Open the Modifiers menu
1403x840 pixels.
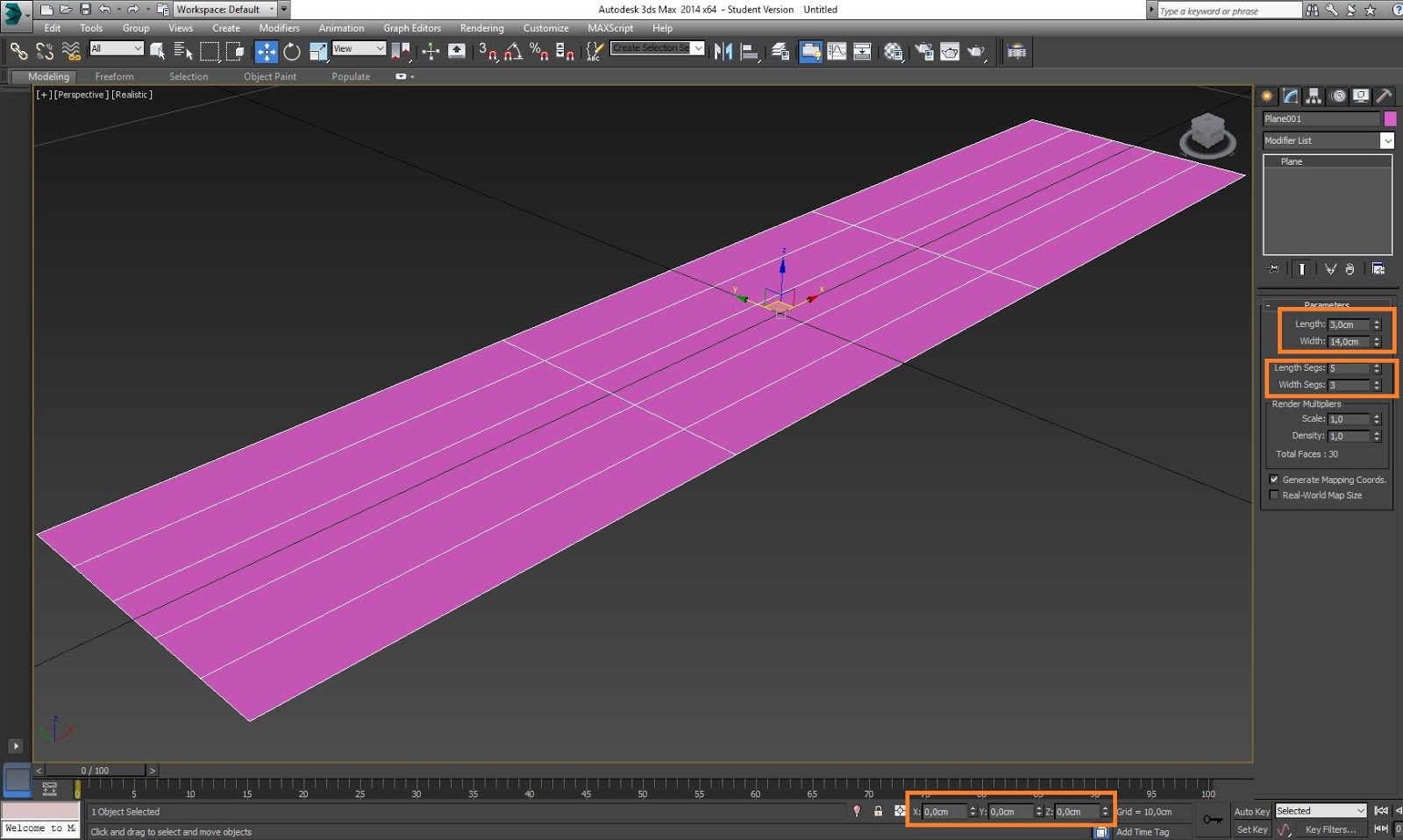[279, 27]
